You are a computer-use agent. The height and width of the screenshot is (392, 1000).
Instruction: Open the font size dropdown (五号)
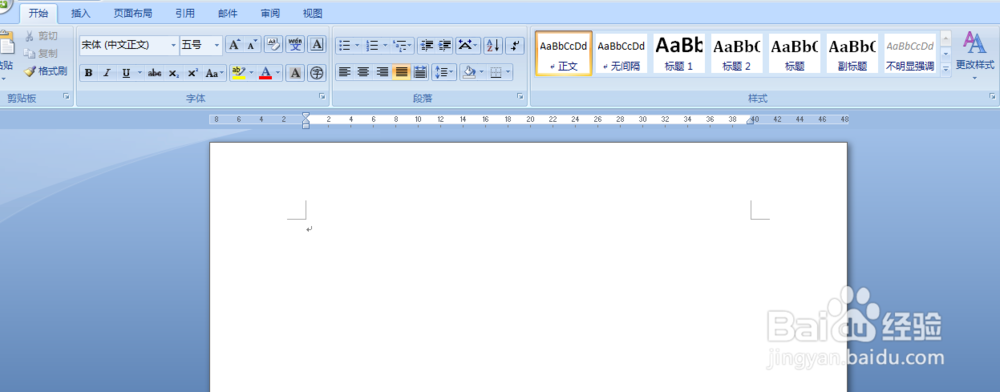[x=217, y=45]
